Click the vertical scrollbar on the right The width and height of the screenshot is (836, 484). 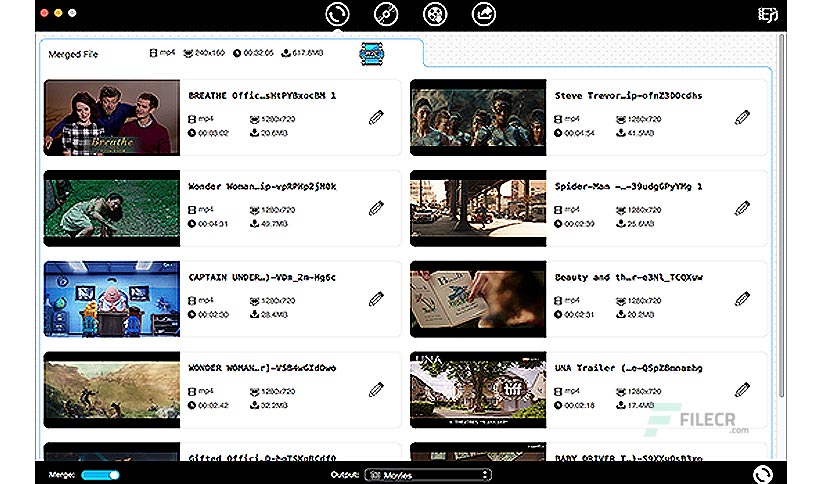pyautogui.click(x=782, y=216)
